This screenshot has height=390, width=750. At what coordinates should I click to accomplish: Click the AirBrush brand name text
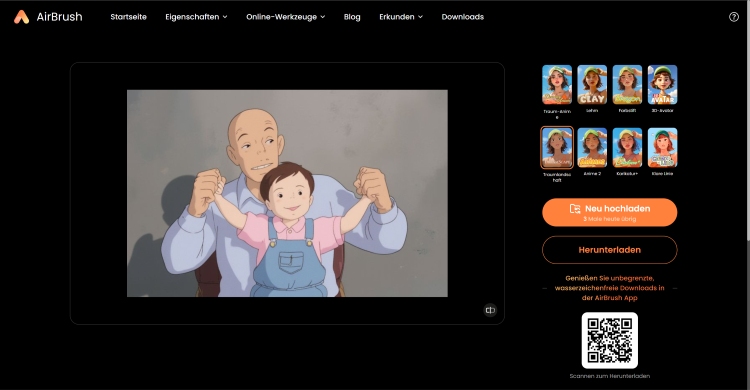(59, 17)
